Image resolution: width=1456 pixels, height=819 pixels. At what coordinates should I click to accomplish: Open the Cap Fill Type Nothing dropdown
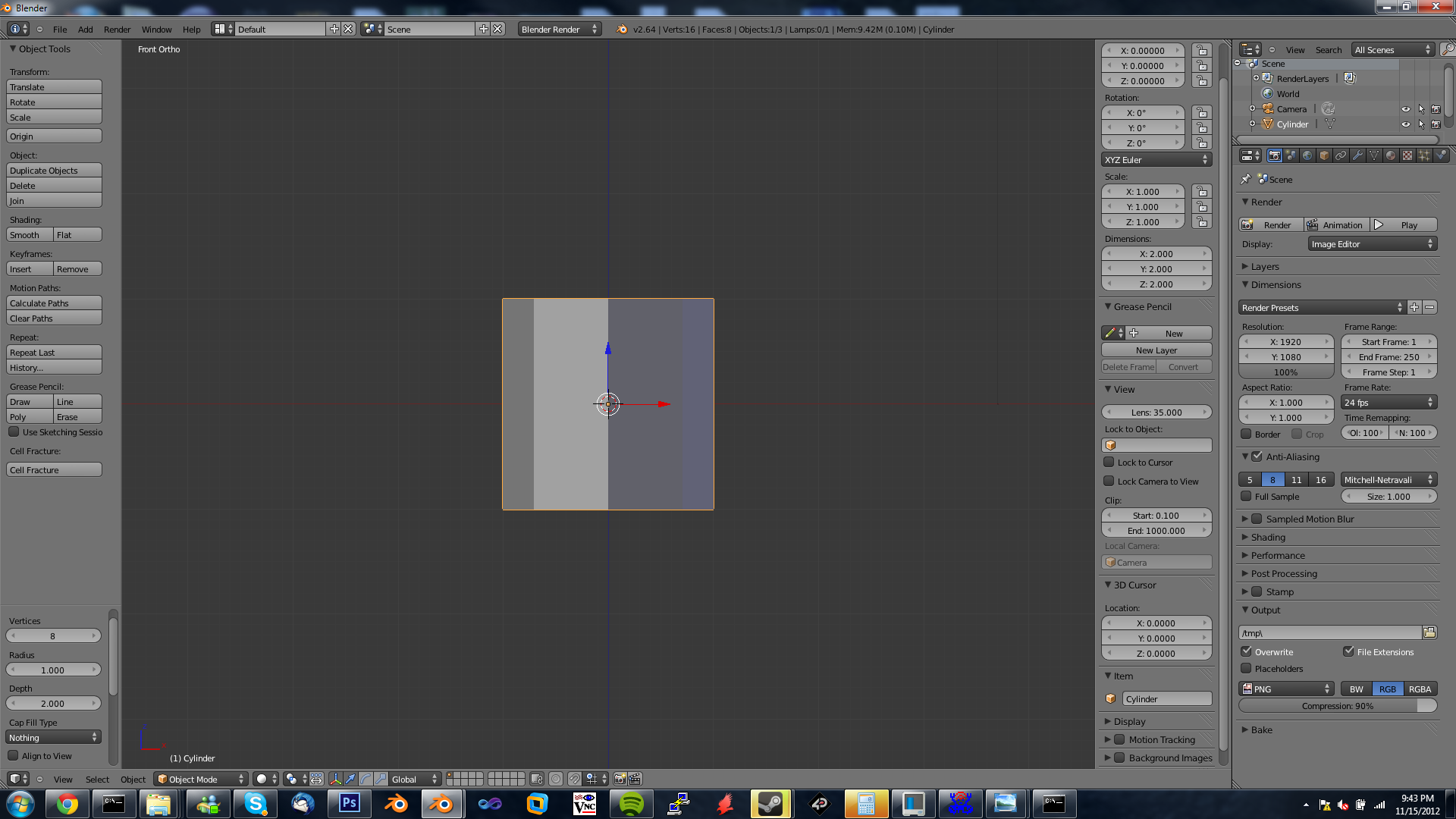53,737
